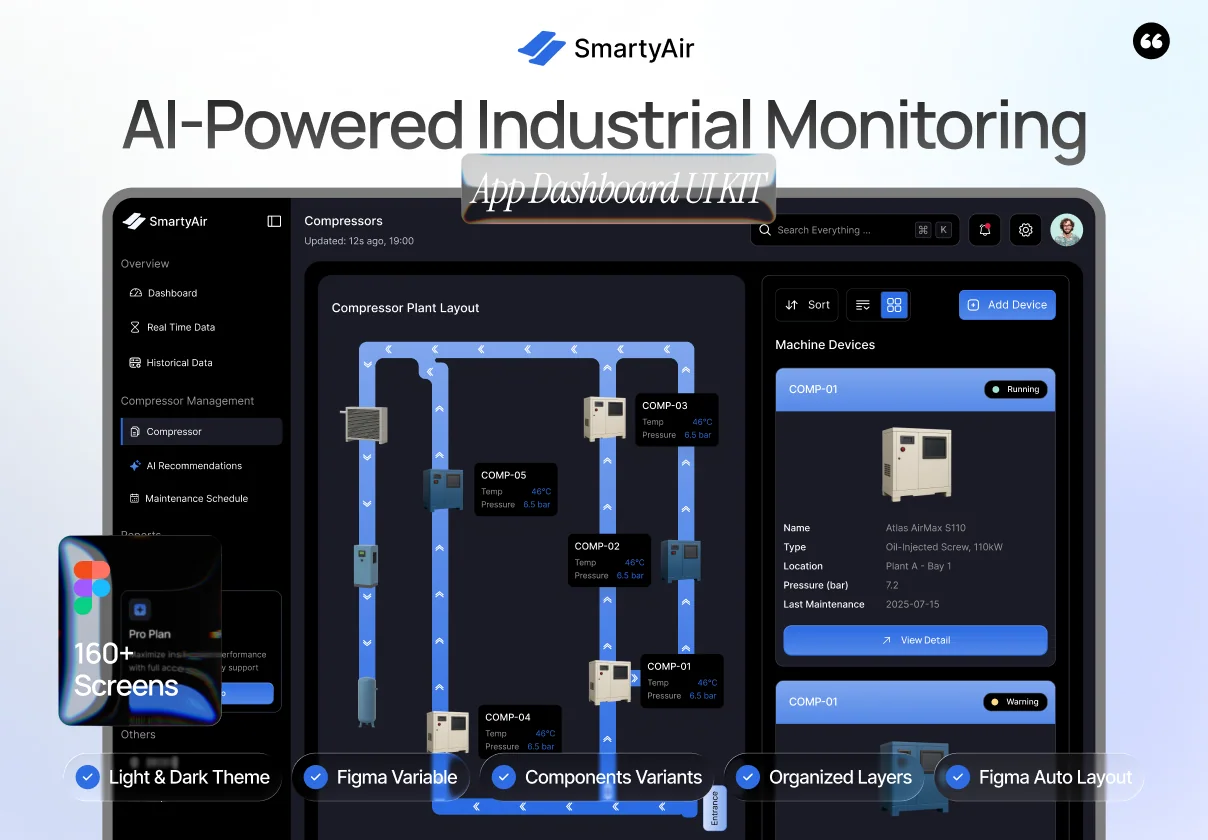This screenshot has height=840, width=1208.
Task: Select COMP-04 compressor icon on layout
Action: coord(448,733)
